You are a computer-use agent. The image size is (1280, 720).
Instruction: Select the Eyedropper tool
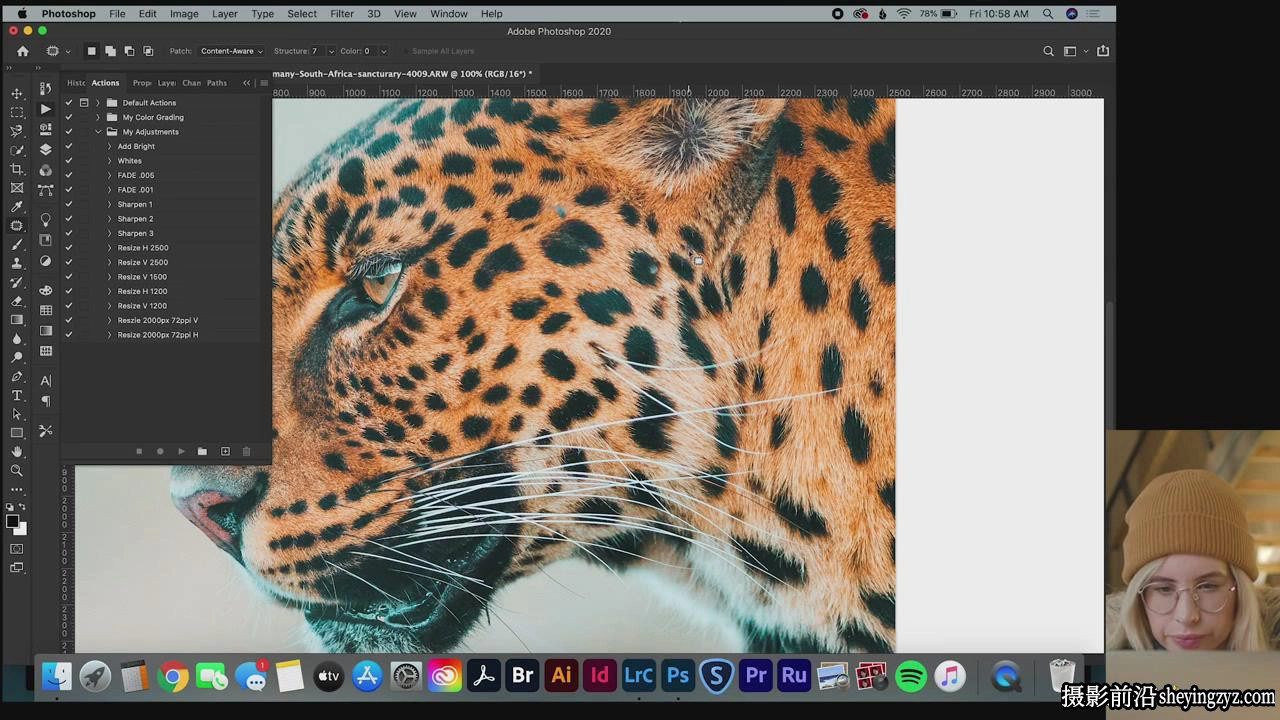pyautogui.click(x=17, y=207)
